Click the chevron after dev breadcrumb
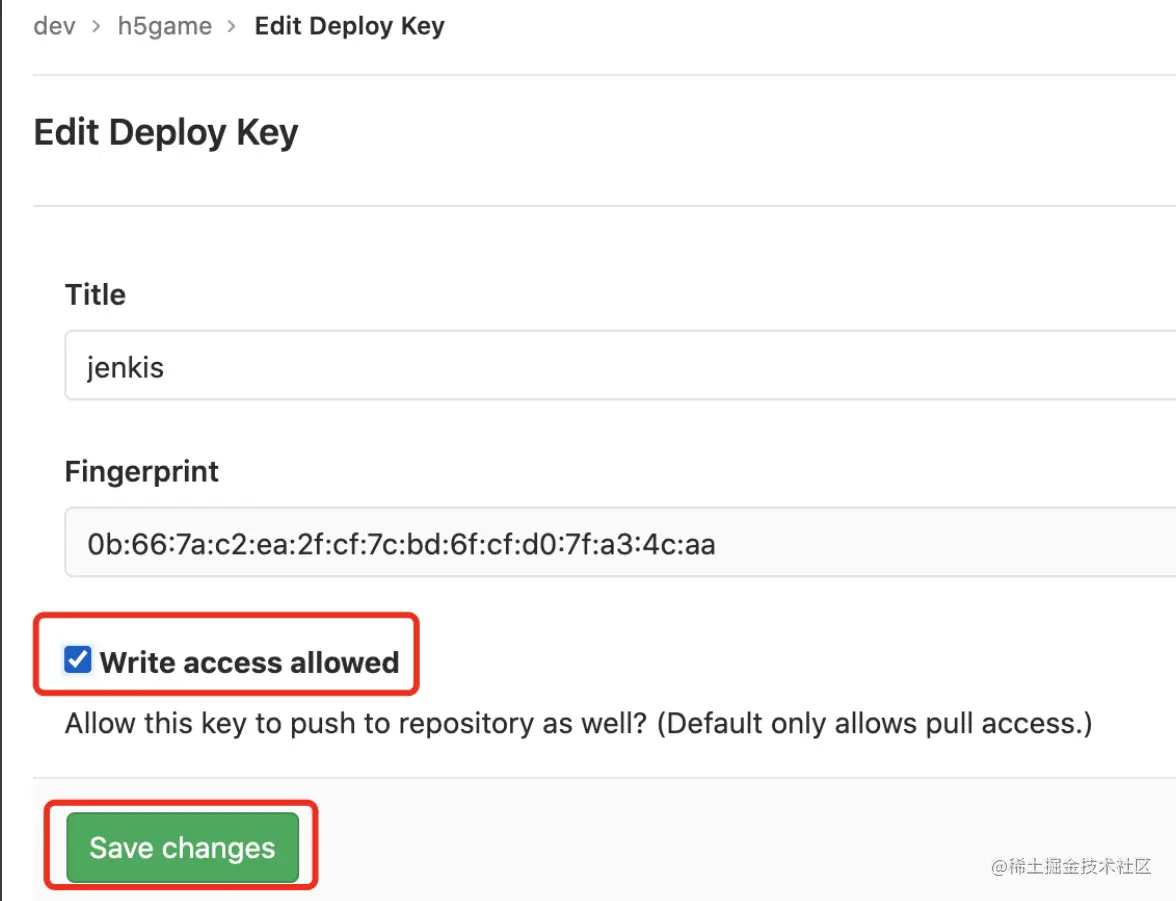 pos(97,27)
